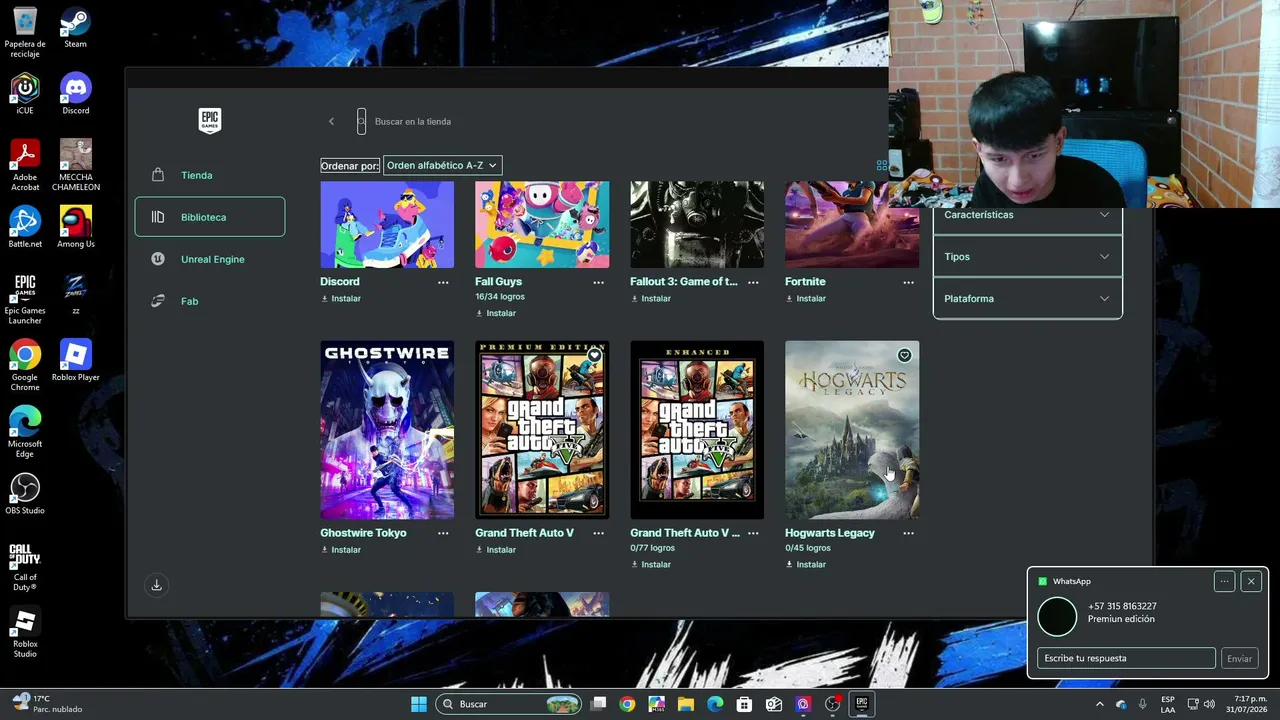Viewport: 1280px width, 720px height.
Task: Open the Among Us desktop shortcut
Action: (75, 228)
